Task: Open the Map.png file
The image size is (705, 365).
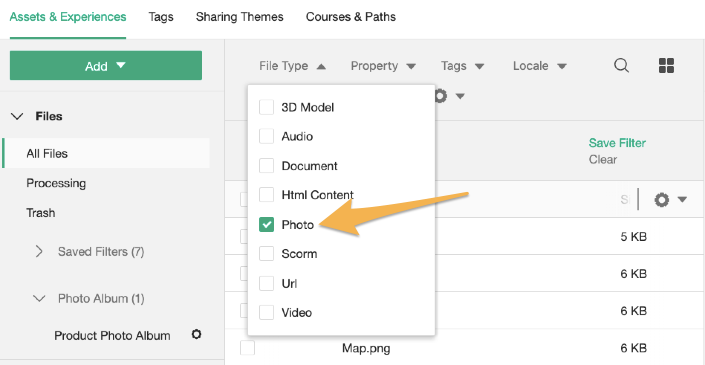Action: coord(366,348)
